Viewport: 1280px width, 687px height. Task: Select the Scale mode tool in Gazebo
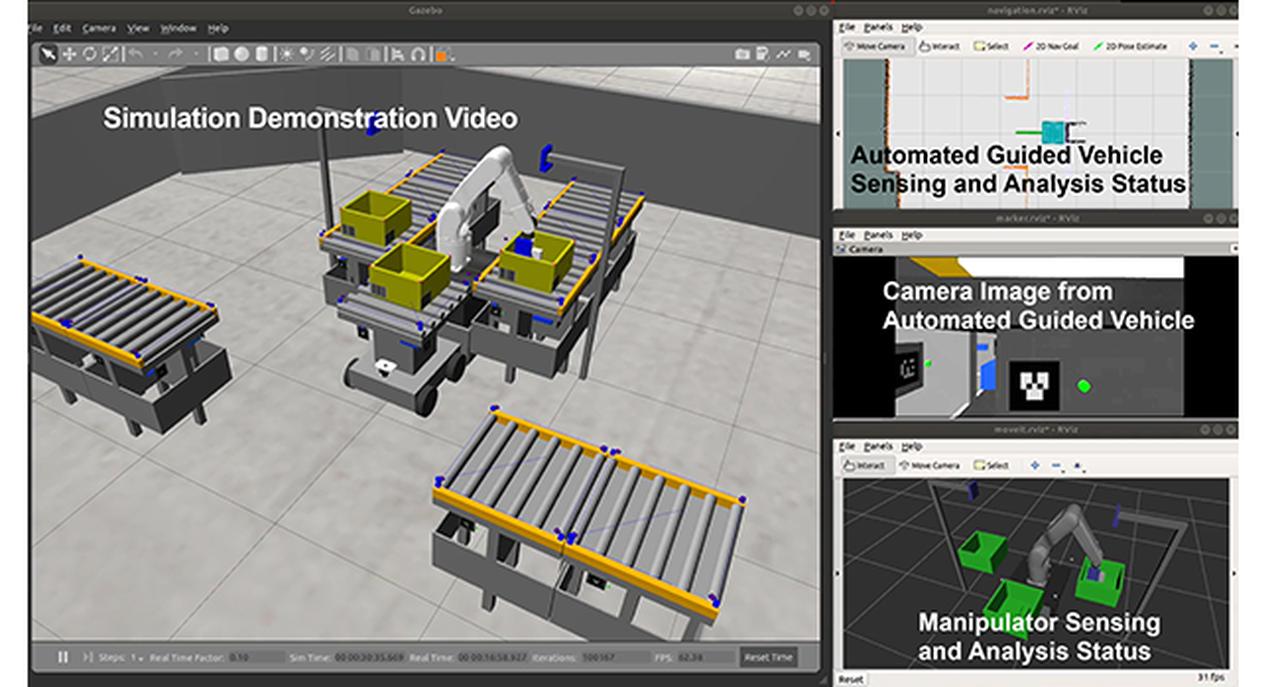point(109,55)
